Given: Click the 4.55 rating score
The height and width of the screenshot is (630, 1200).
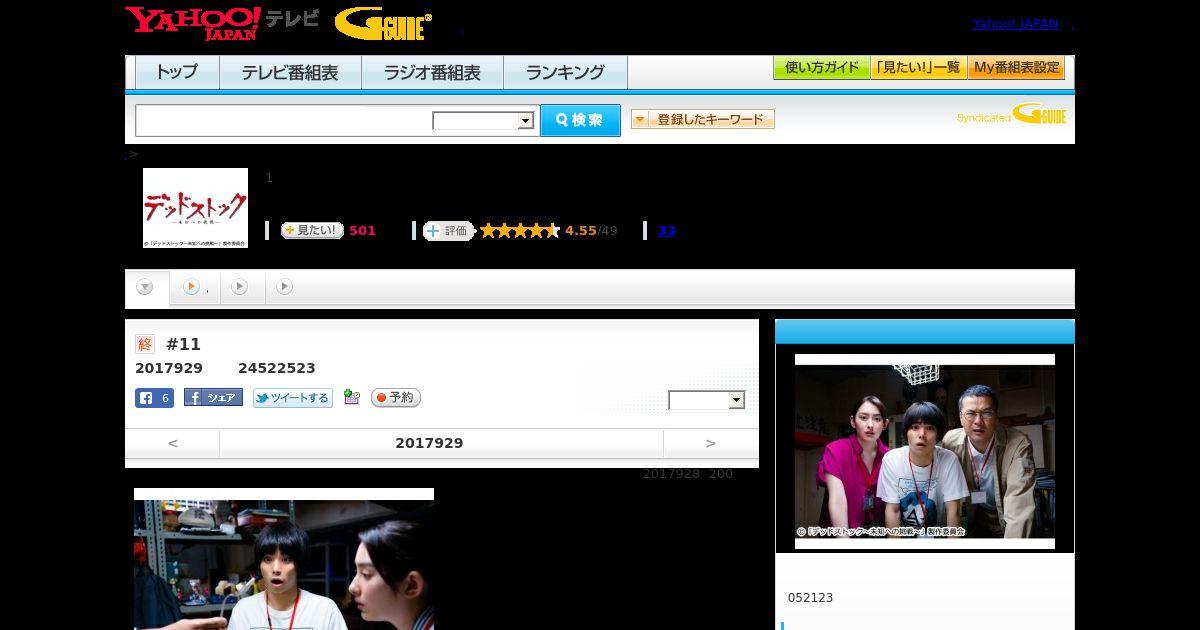Looking at the screenshot, I should coord(580,231).
